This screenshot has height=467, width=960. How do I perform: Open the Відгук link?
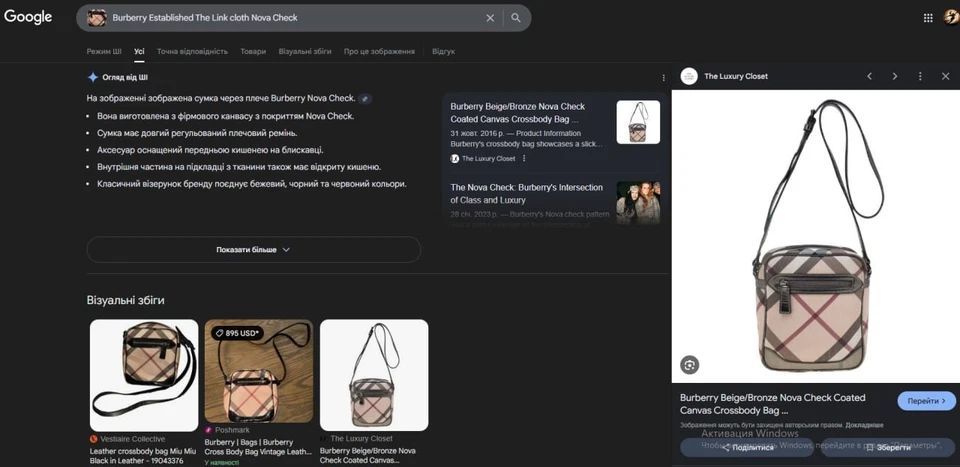coord(443,51)
